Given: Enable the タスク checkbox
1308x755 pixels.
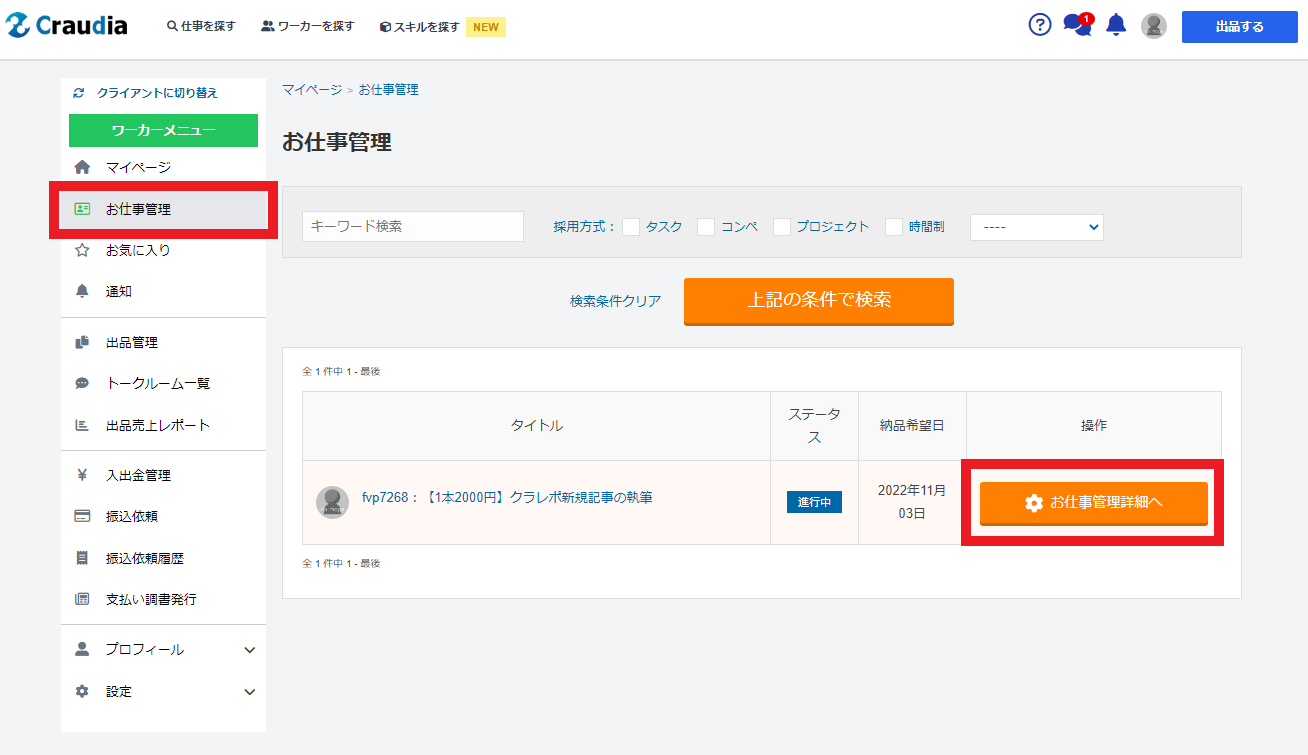Looking at the screenshot, I should 631,227.
